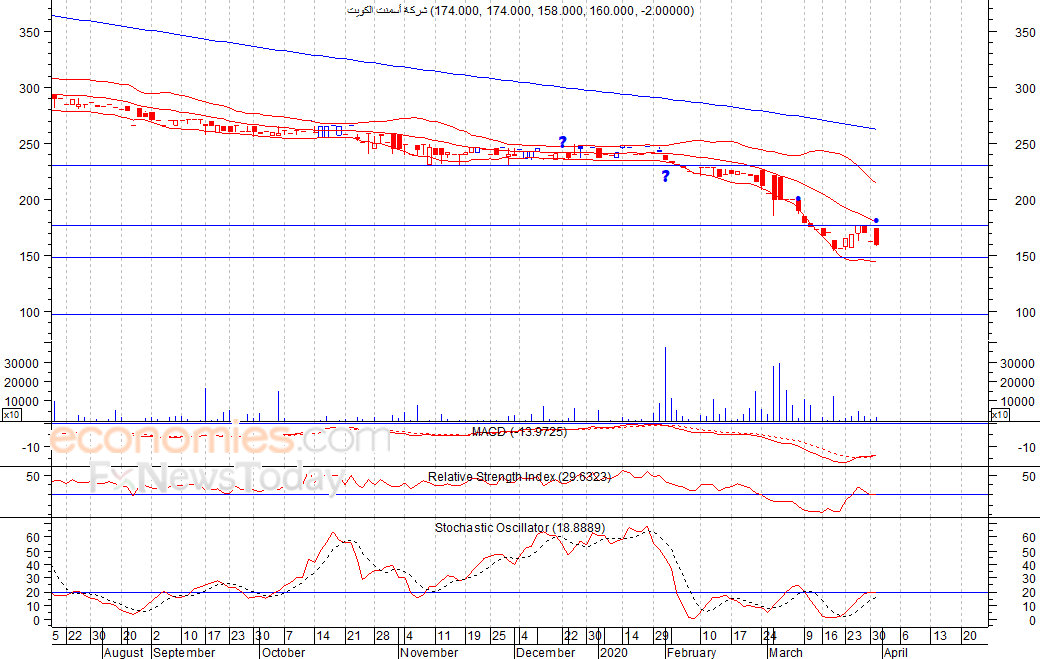Viewport: 1040px width, 659px height.
Task: Select the November month label
Action: coord(429,652)
